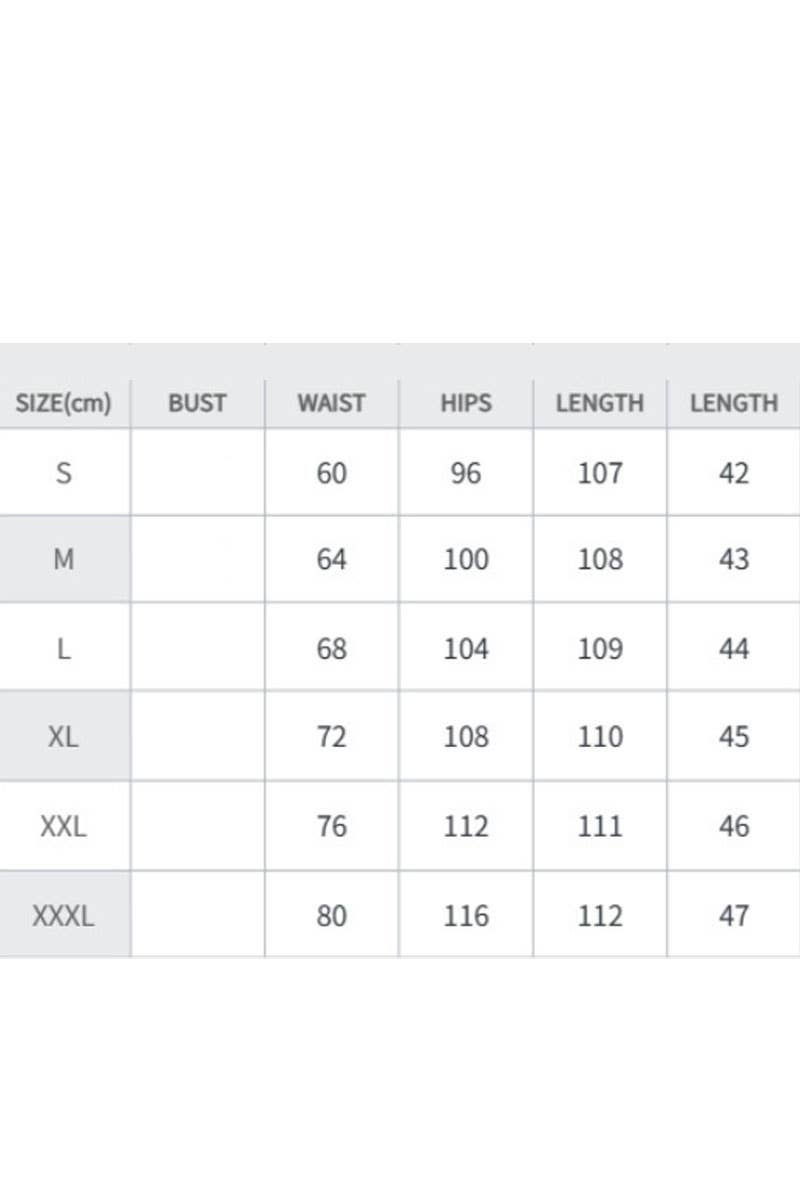Select the L size row label
Image resolution: width=800 pixels, height=1200 pixels.
tap(64, 649)
